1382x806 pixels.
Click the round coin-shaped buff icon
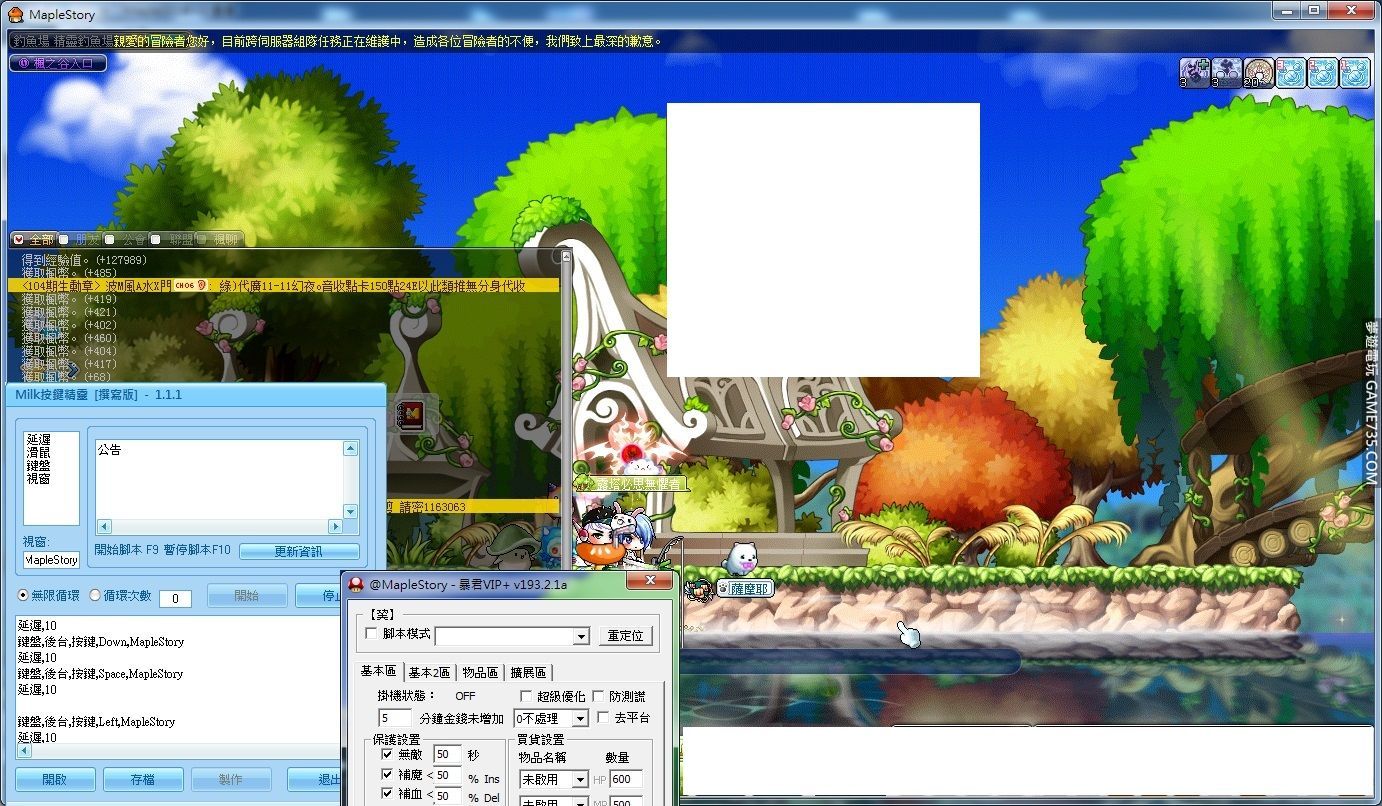pos(1258,73)
